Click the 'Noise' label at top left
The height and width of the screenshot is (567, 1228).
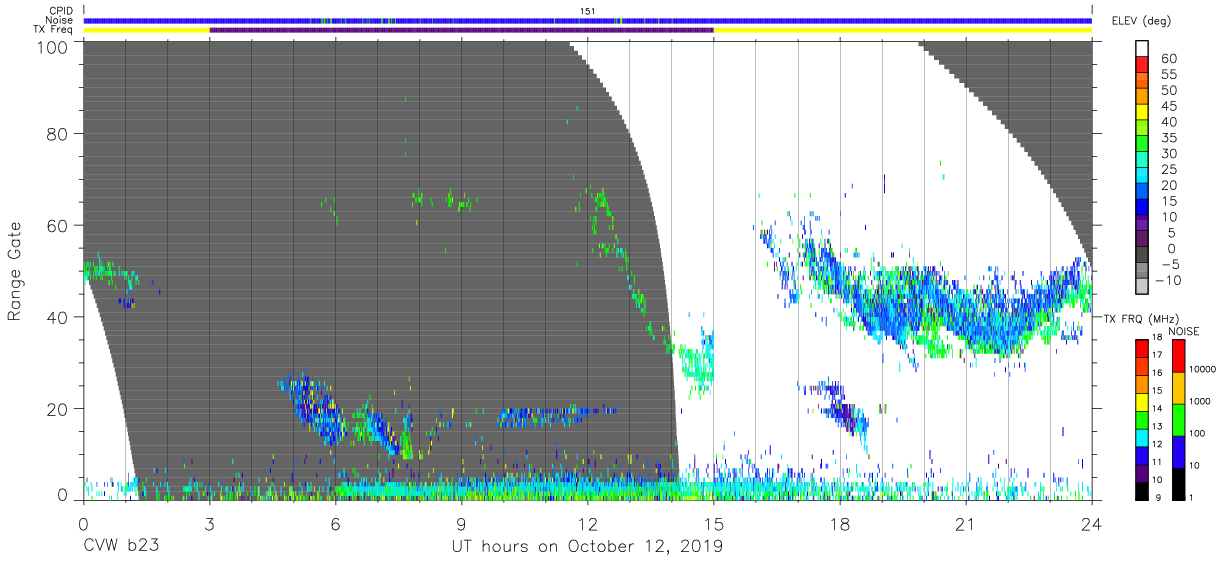click(60, 20)
